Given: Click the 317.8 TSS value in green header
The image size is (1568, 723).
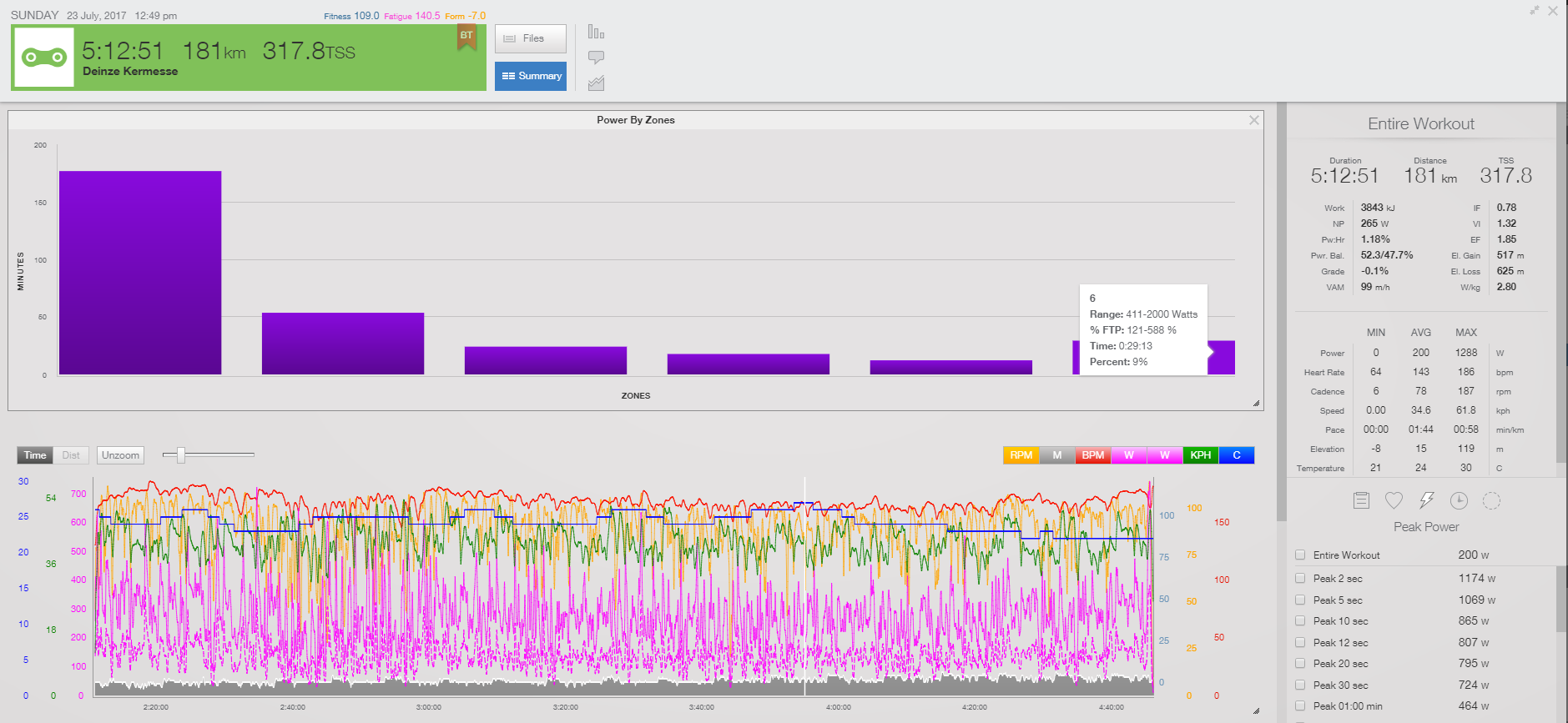Looking at the screenshot, I should [309, 52].
